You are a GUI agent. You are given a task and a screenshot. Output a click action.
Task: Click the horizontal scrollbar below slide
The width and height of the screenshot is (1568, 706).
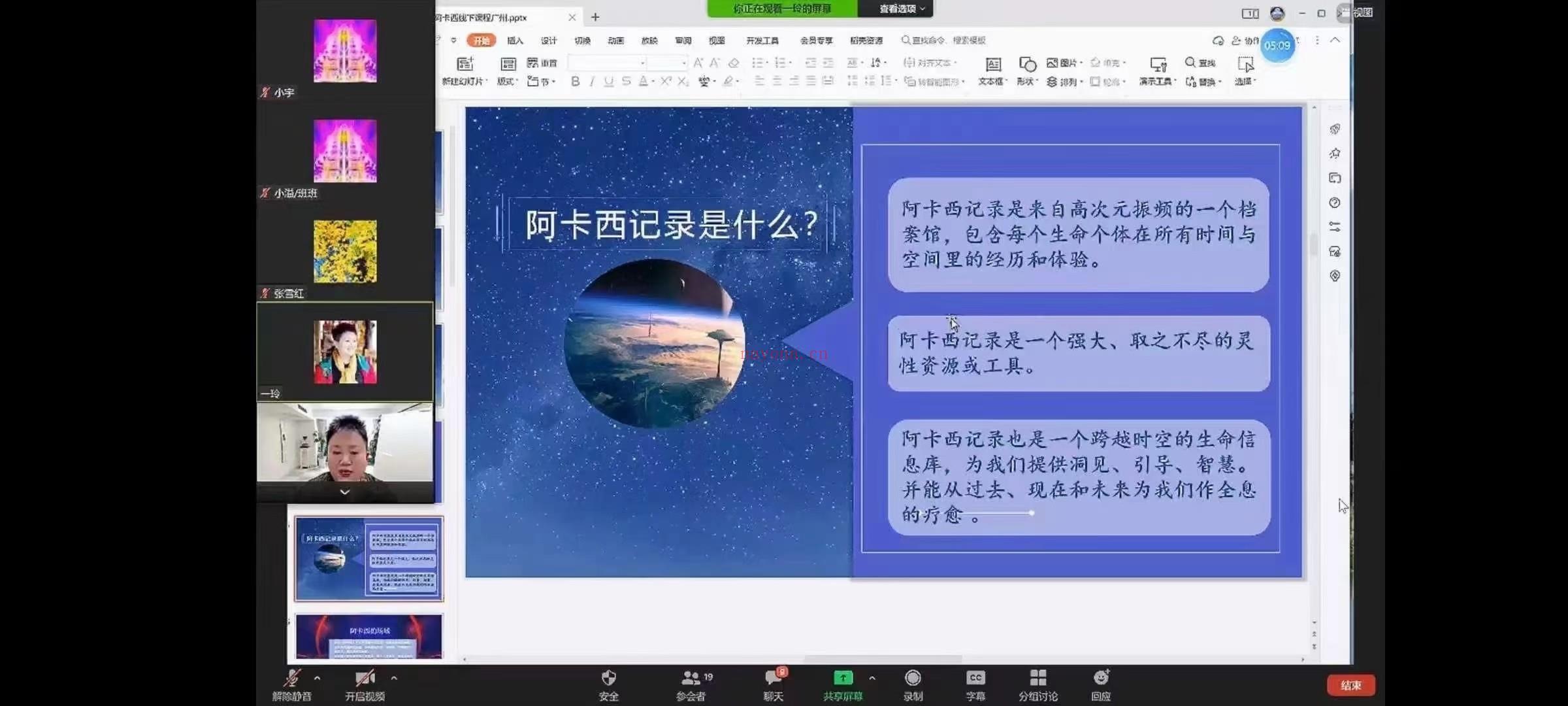click(x=883, y=659)
